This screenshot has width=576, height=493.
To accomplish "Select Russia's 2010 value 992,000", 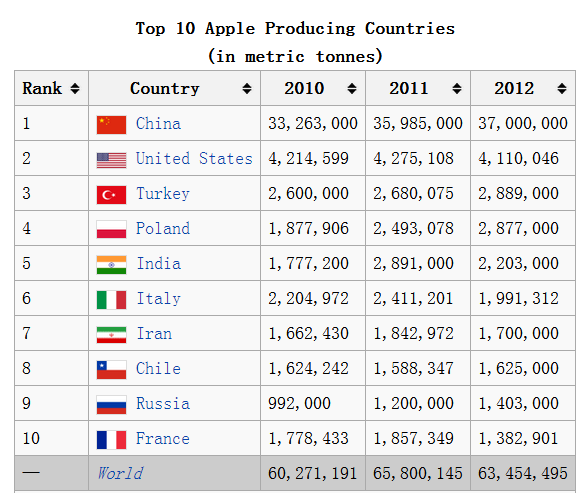I will 299,403.
